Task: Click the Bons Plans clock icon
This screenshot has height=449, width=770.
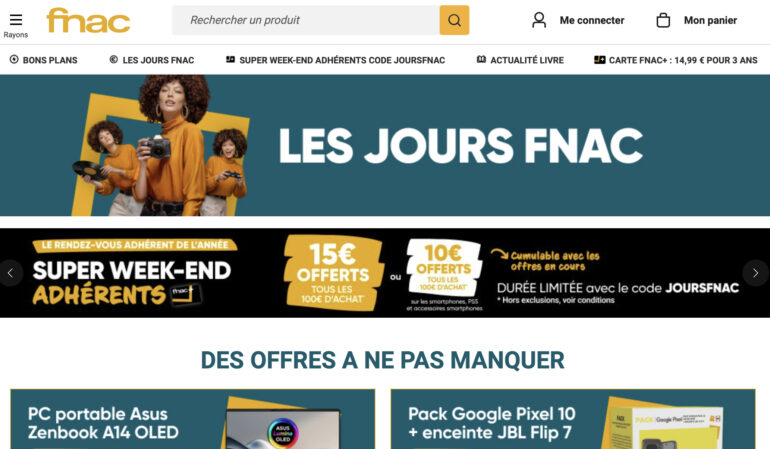Action: click(x=14, y=59)
